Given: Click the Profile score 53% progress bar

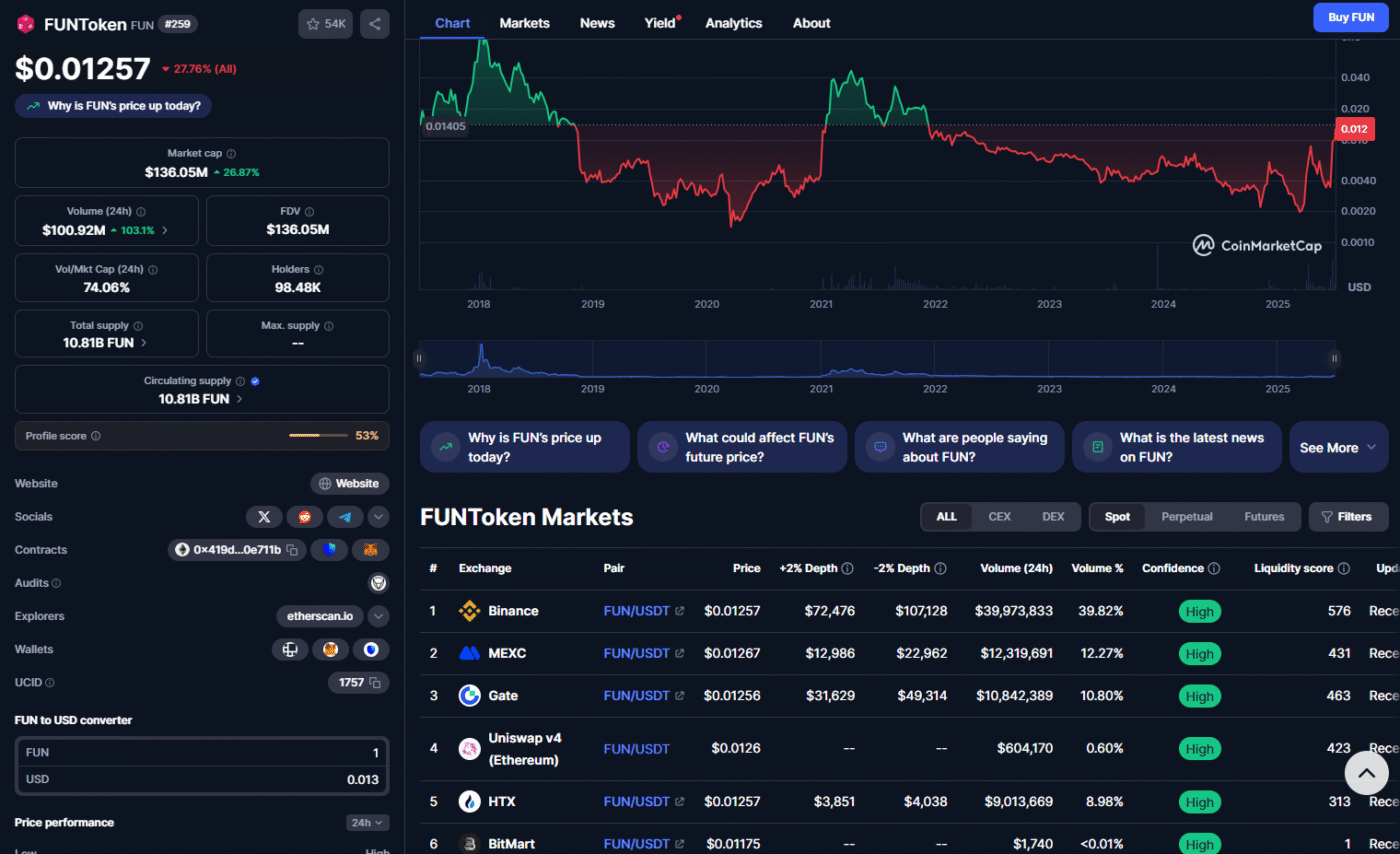Looking at the screenshot, I should pos(318,436).
